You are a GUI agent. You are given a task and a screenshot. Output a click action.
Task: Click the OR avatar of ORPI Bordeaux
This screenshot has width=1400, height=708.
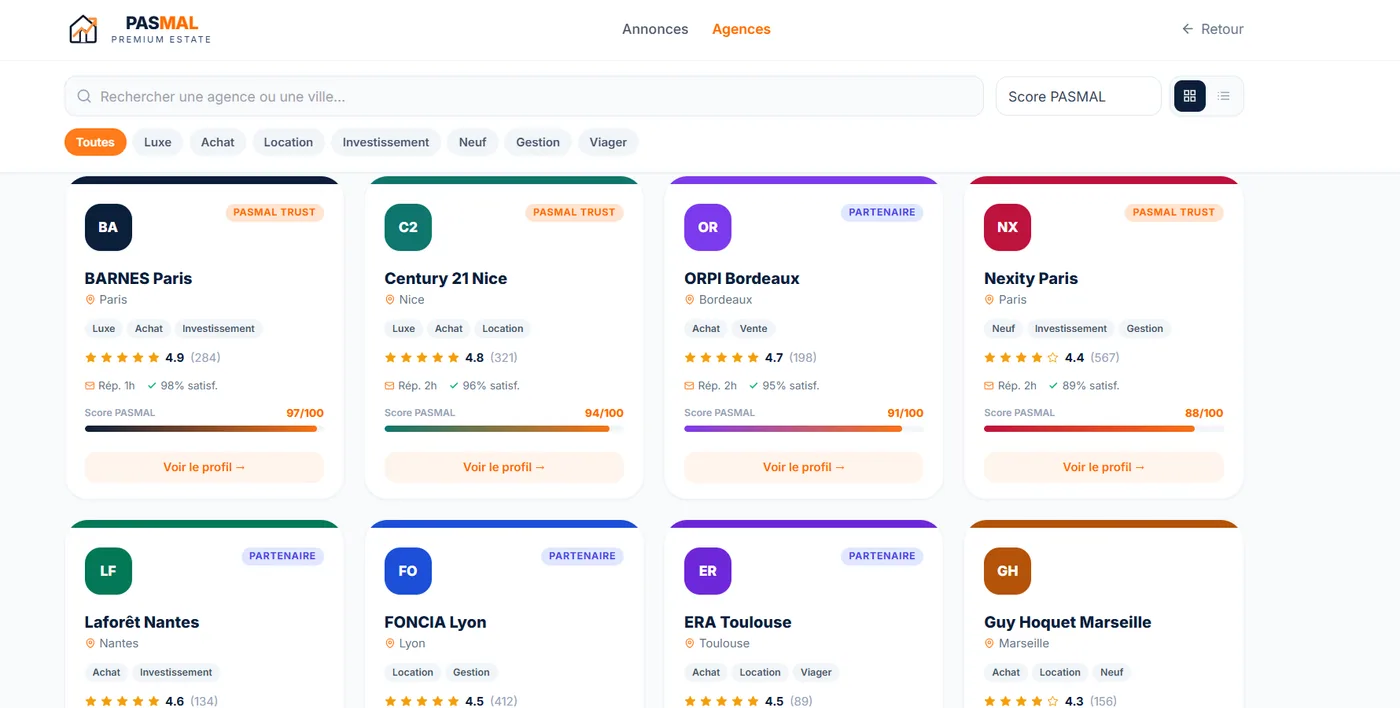click(708, 227)
